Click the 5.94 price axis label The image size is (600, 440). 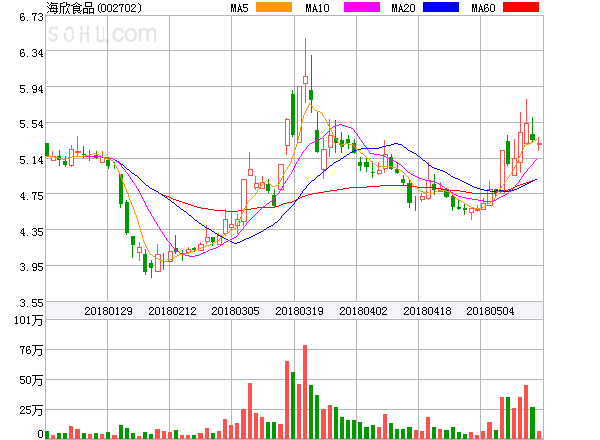click(31, 89)
